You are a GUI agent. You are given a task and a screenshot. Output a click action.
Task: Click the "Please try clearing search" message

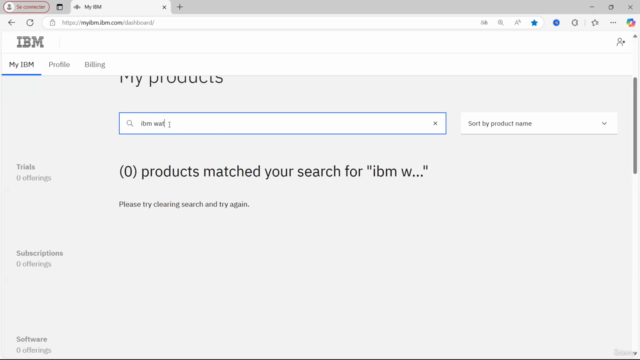coord(184,204)
